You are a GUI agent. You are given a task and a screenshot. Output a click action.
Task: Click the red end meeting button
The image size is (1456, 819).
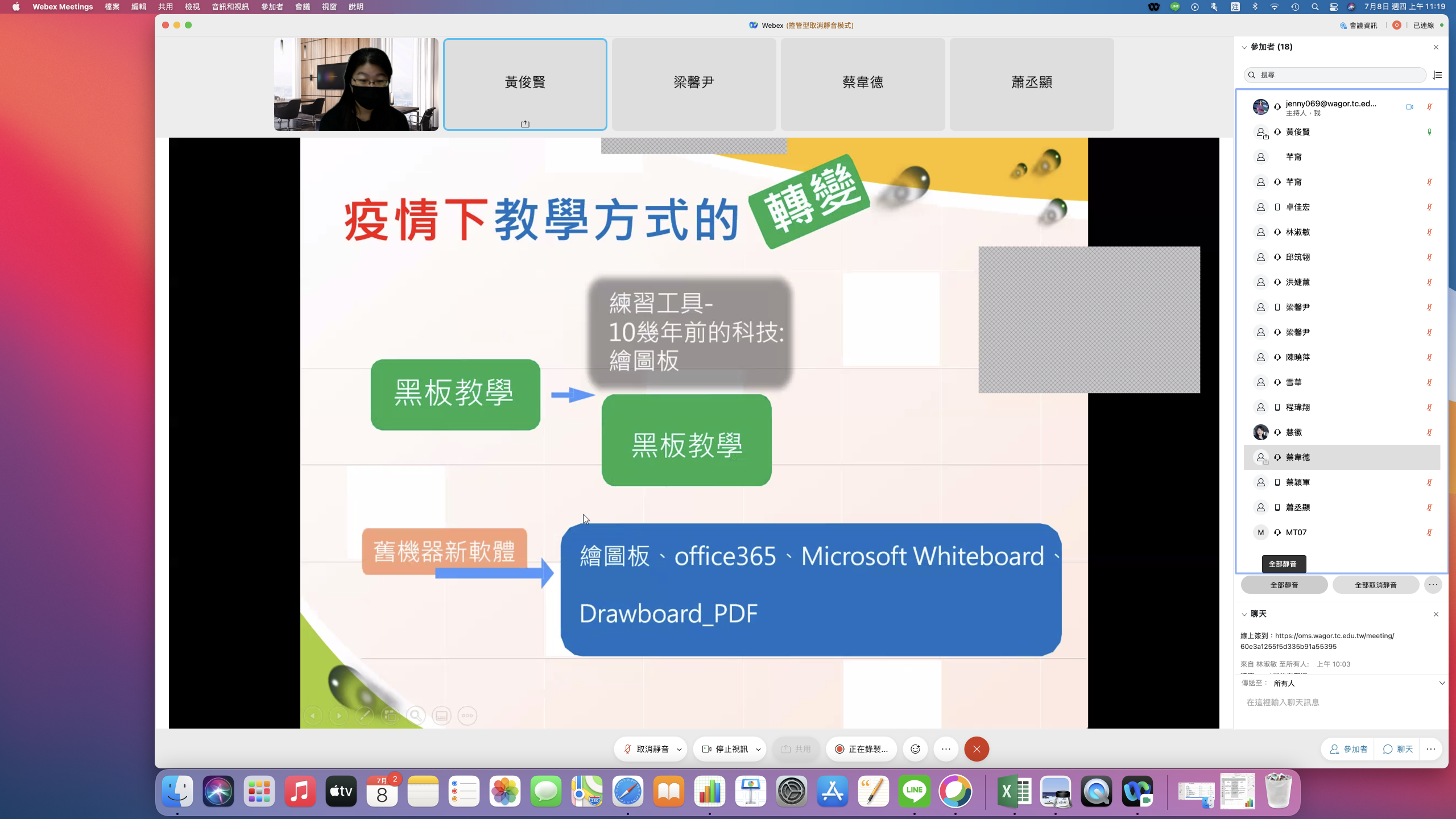977,749
